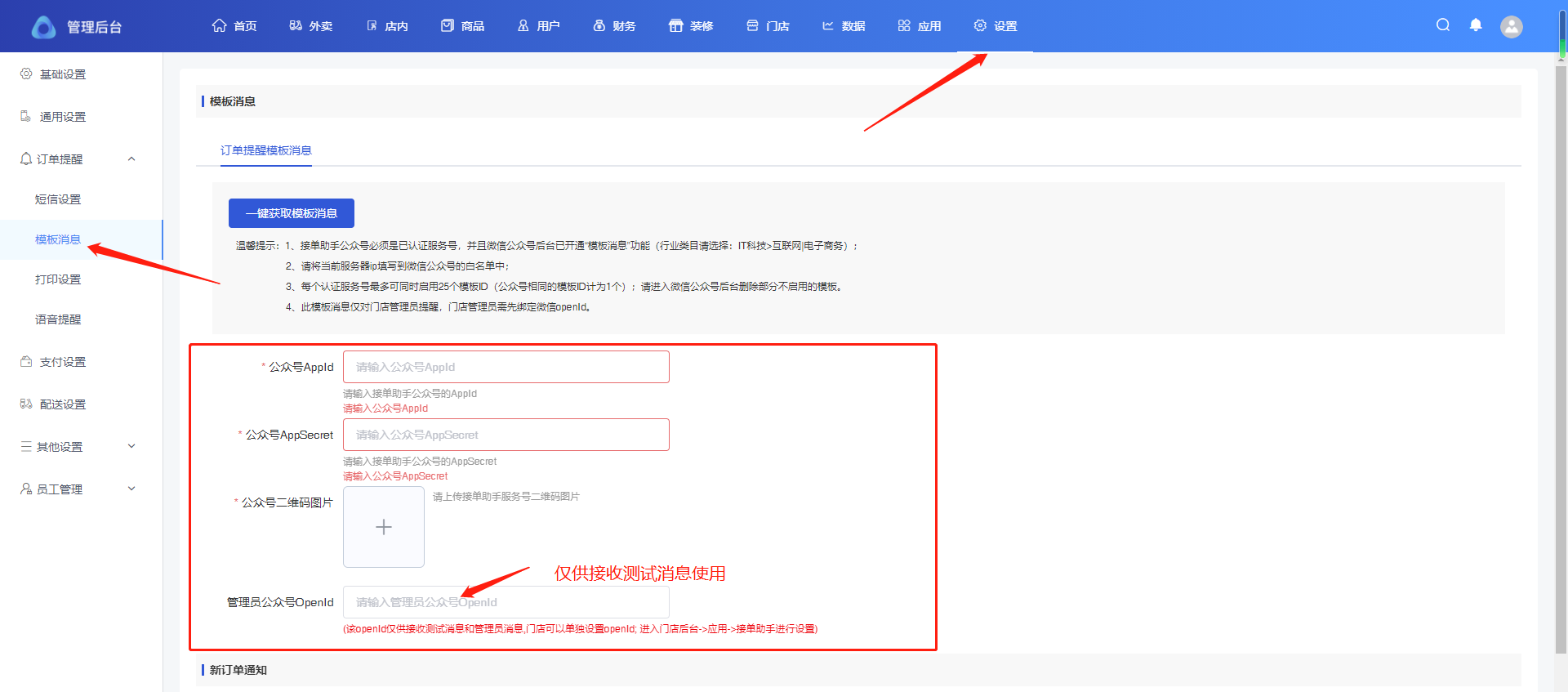Click the user avatar icon
Viewport: 1568px width, 692px height.
1511,27
